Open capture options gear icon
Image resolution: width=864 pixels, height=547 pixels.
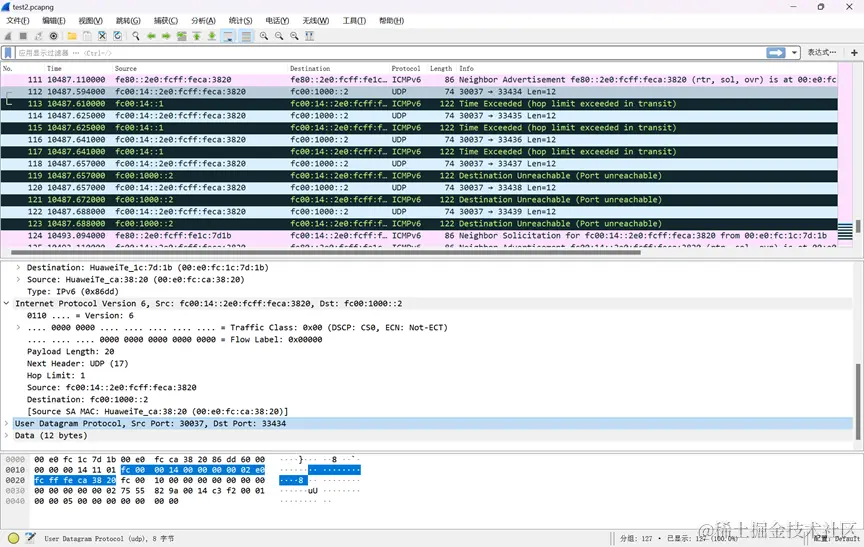(x=53, y=36)
